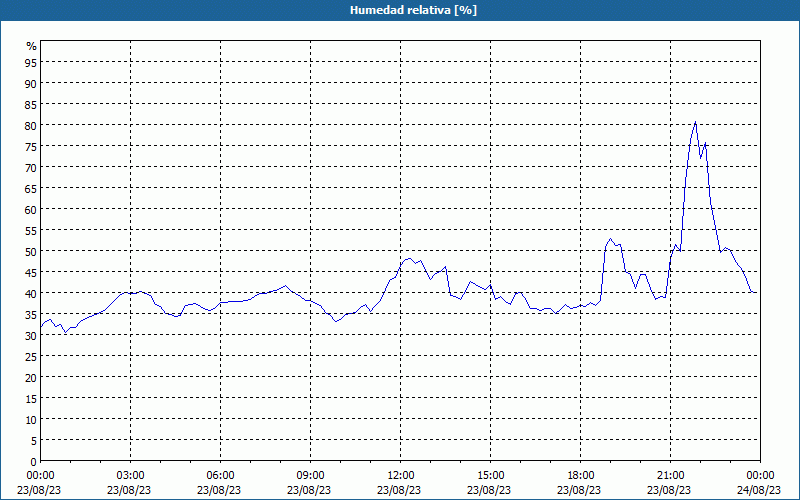The image size is (800, 500).
Task: Select the 10 y-axis tick label
Action: click(x=31, y=419)
